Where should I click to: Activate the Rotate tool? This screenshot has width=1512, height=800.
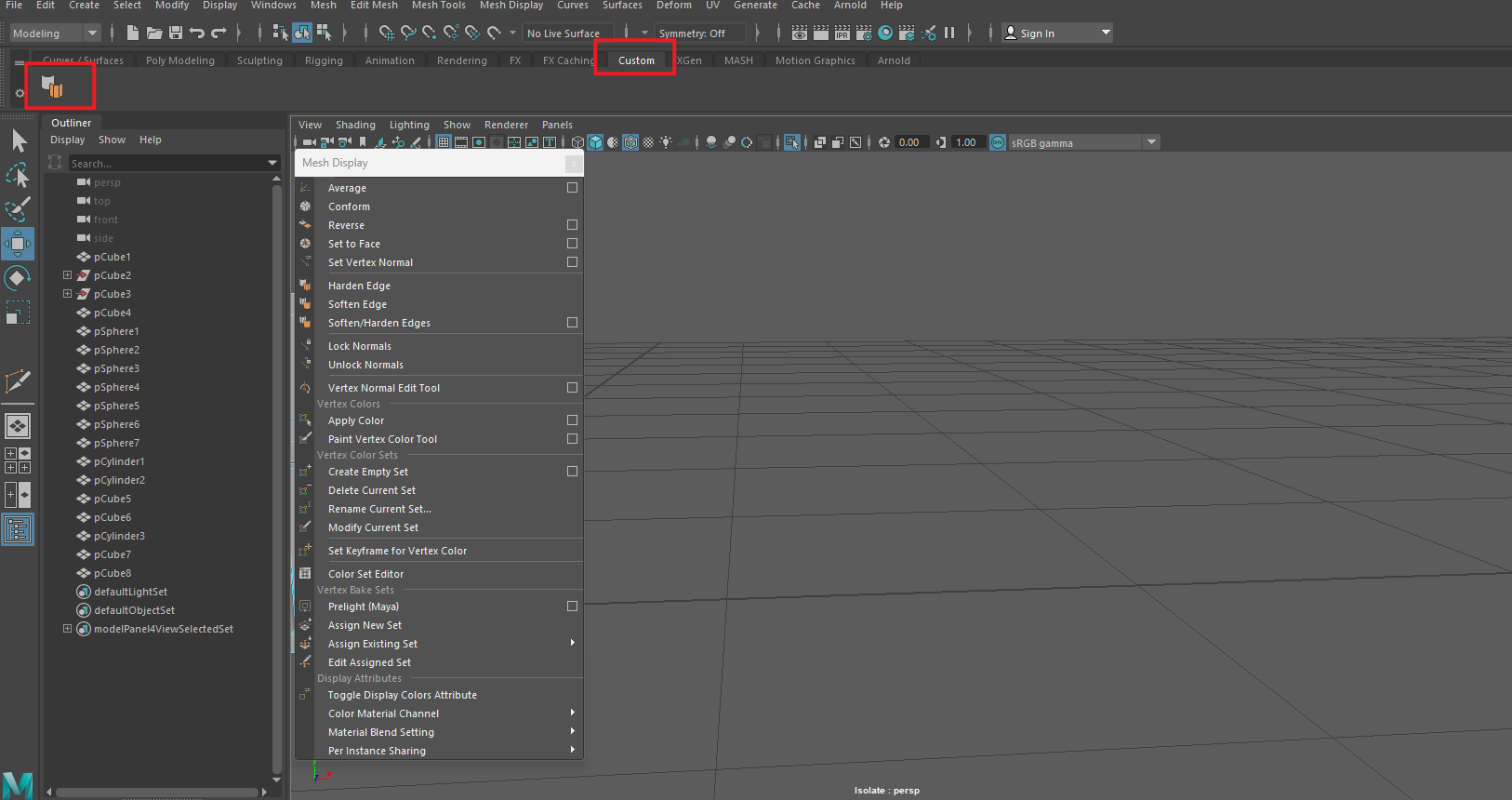[18, 278]
